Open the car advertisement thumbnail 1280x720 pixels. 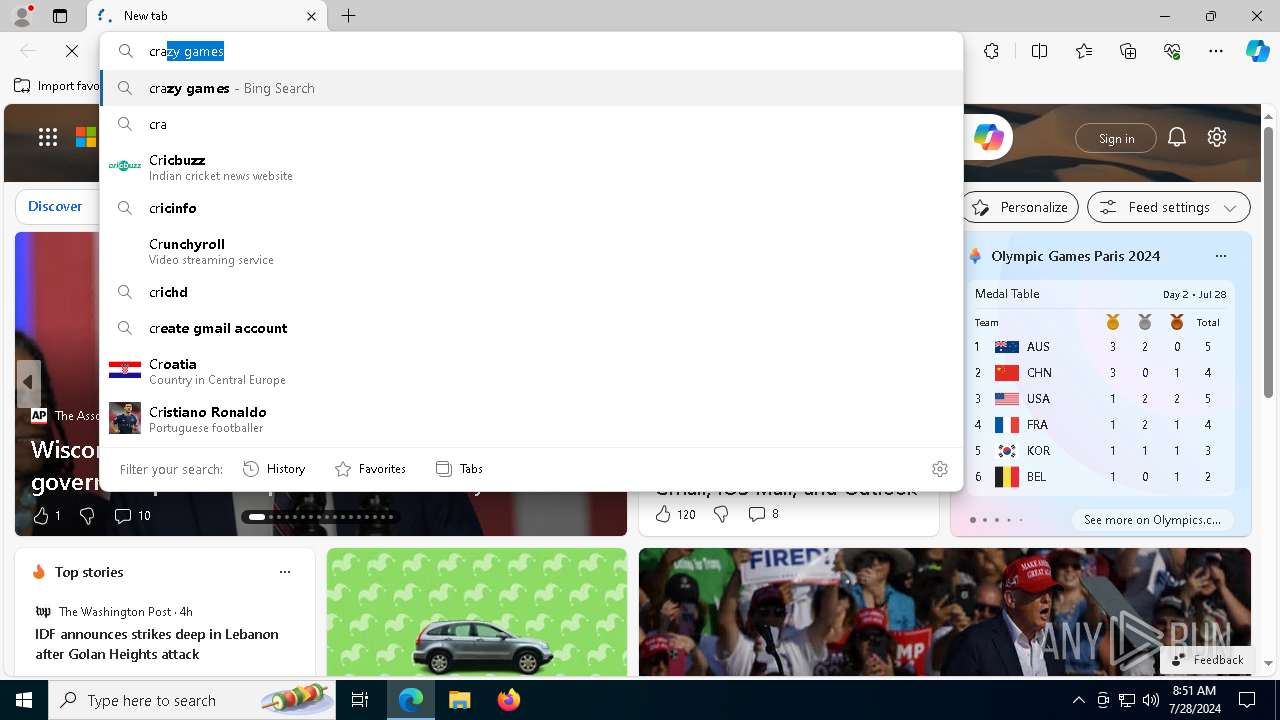(x=477, y=613)
